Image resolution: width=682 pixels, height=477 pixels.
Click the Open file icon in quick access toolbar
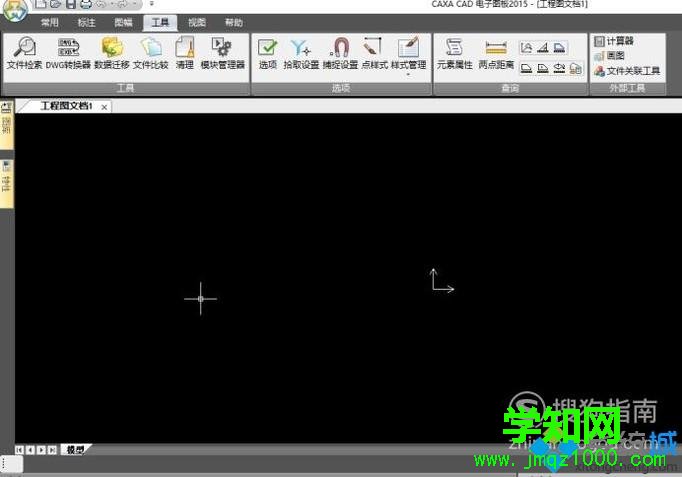pyautogui.click(x=55, y=4)
